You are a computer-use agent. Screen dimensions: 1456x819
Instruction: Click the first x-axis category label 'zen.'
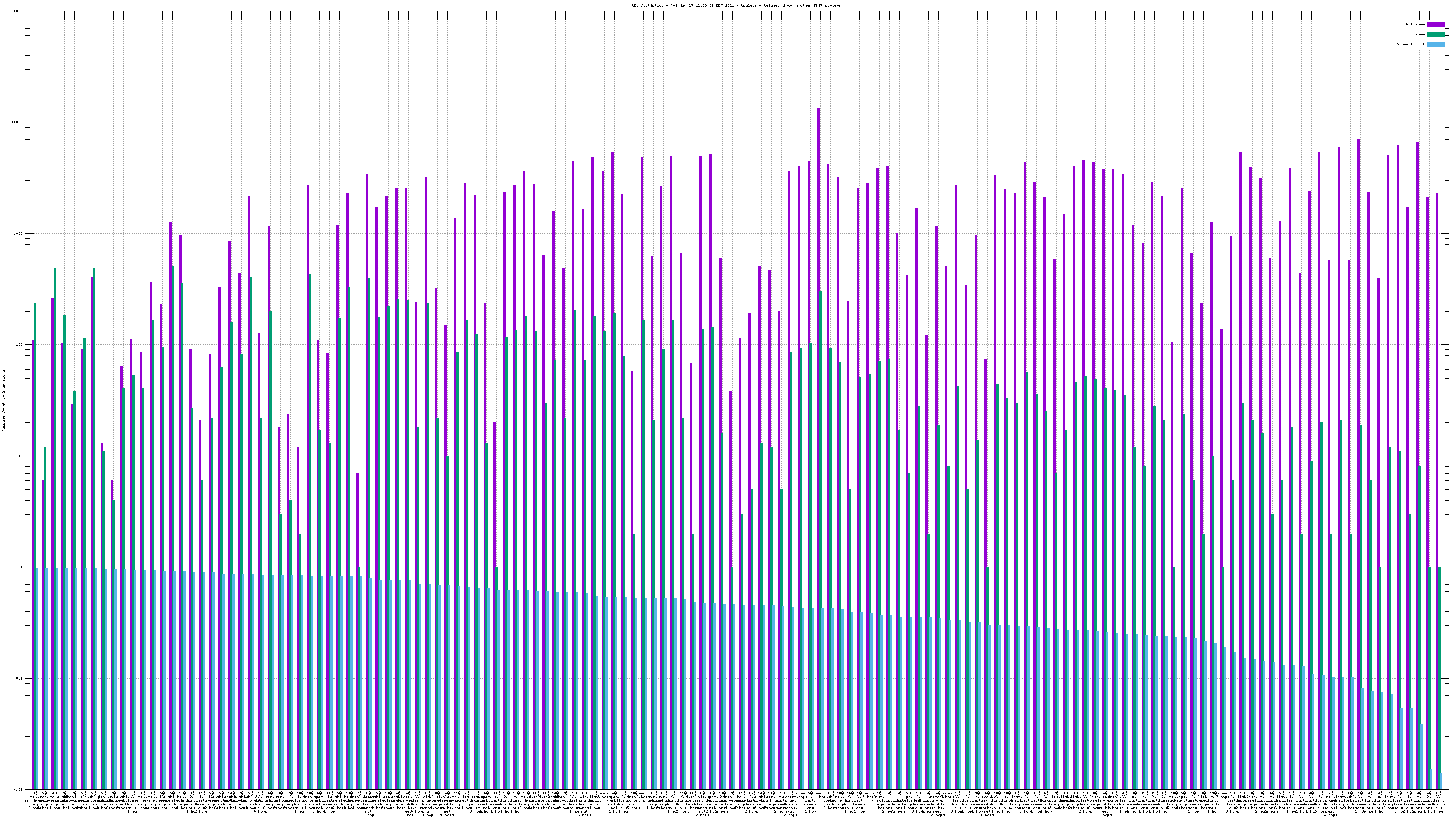34,797
